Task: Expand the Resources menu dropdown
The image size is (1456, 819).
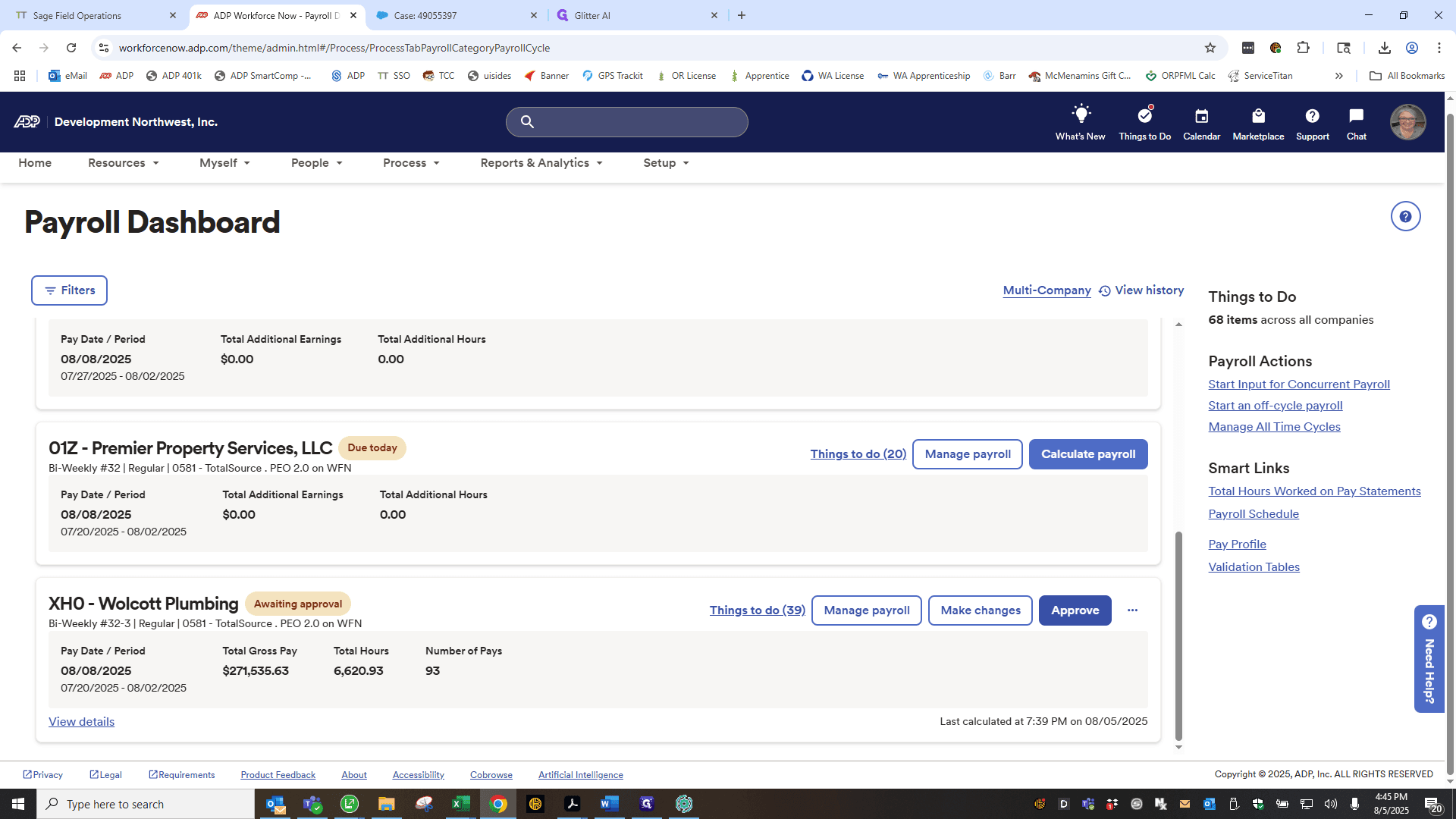Action: 124,163
